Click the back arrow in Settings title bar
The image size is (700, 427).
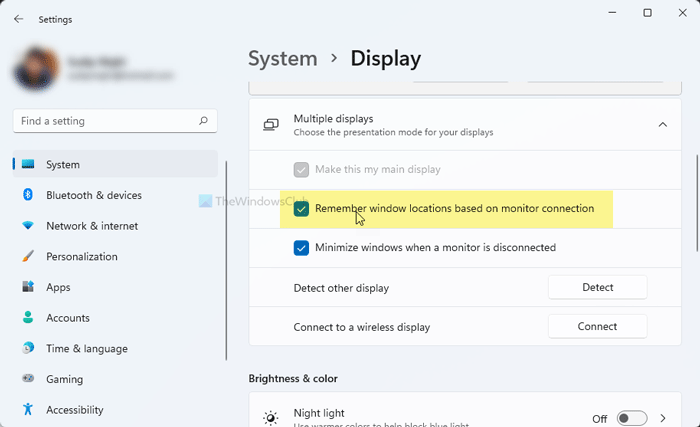(x=18, y=19)
